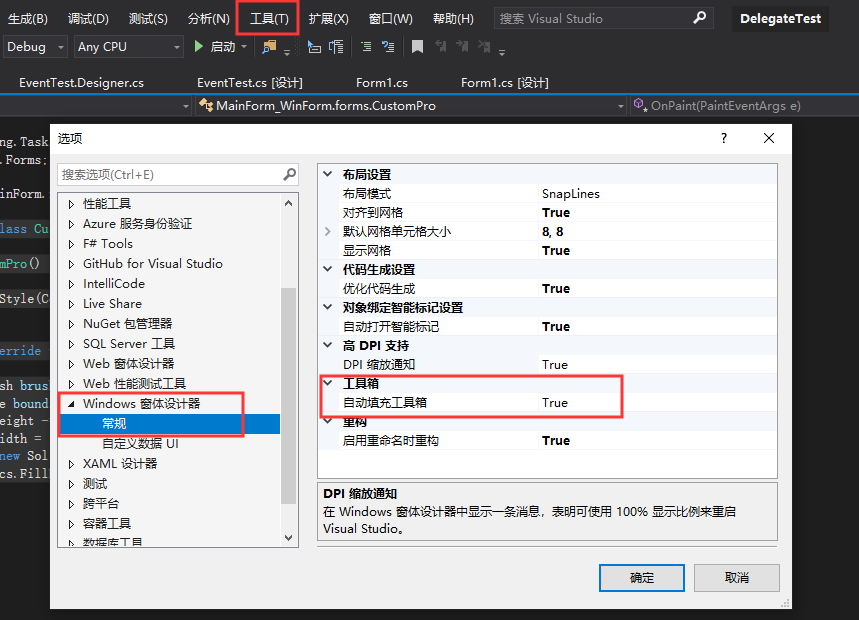Collapse the 布局设置 property group
This screenshot has height=620, width=859.
click(x=328, y=174)
